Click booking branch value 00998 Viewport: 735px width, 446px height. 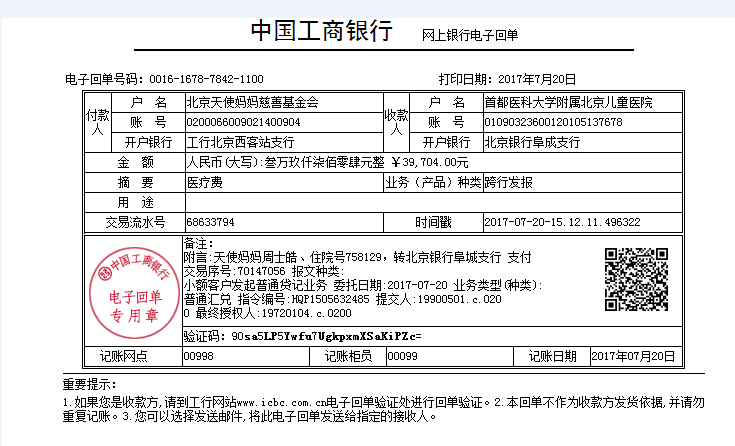click(x=198, y=356)
